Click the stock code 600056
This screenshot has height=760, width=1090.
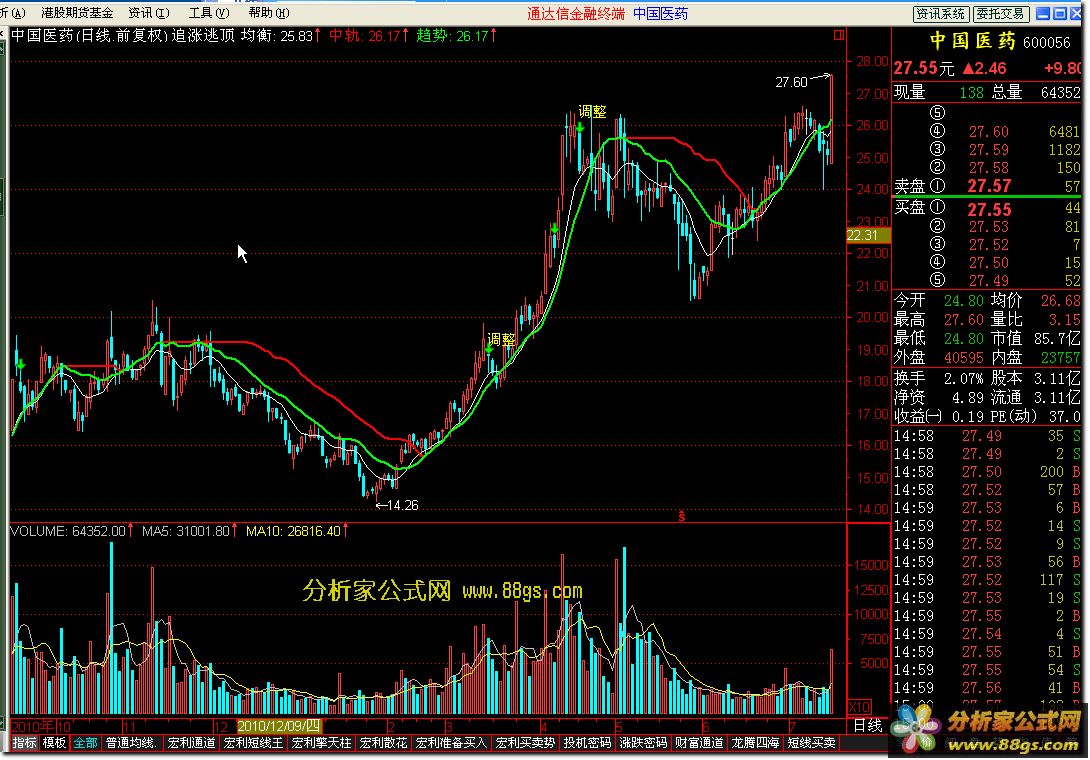1047,43
